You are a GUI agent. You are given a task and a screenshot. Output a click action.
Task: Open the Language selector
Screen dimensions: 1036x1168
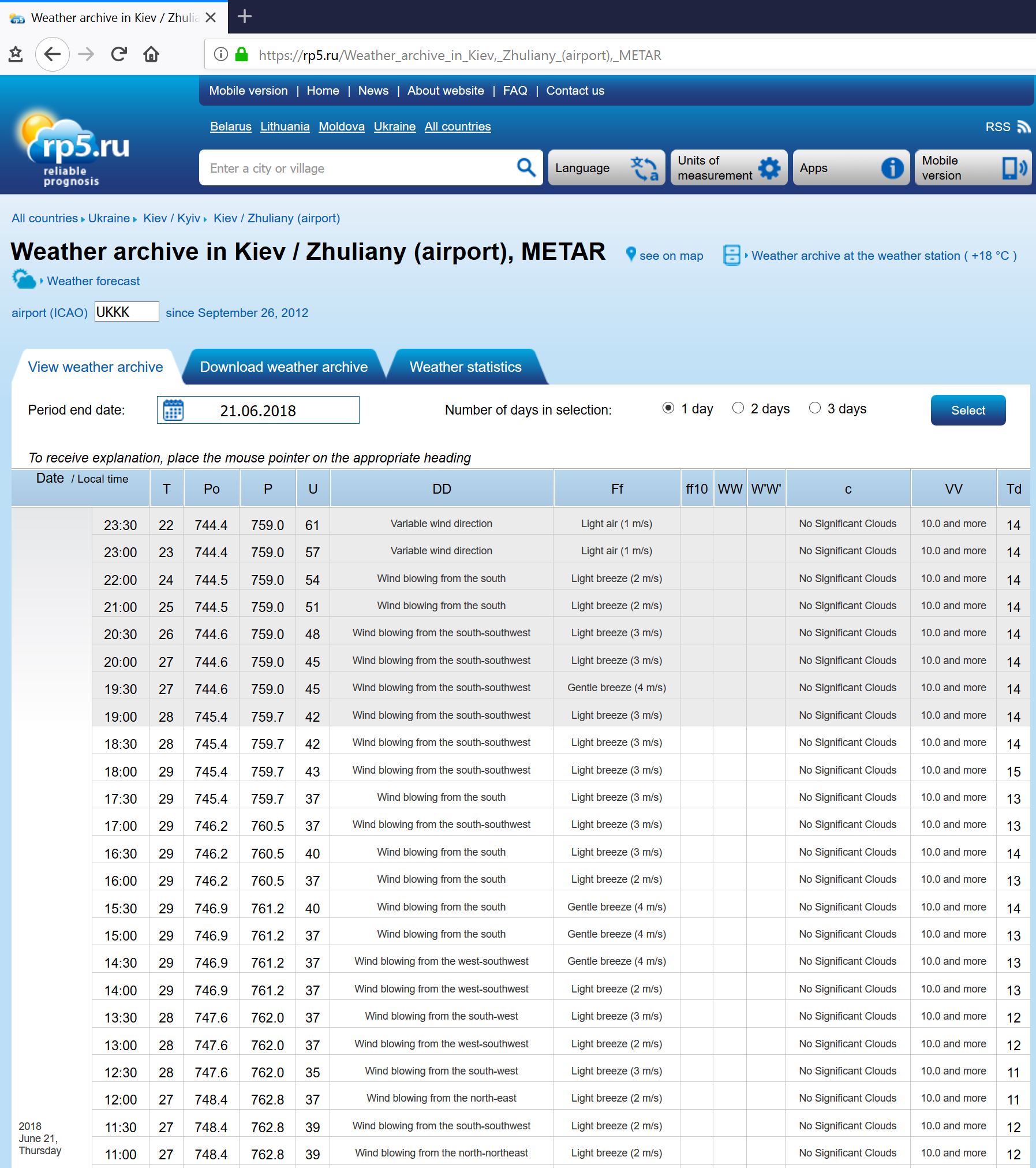606,168
